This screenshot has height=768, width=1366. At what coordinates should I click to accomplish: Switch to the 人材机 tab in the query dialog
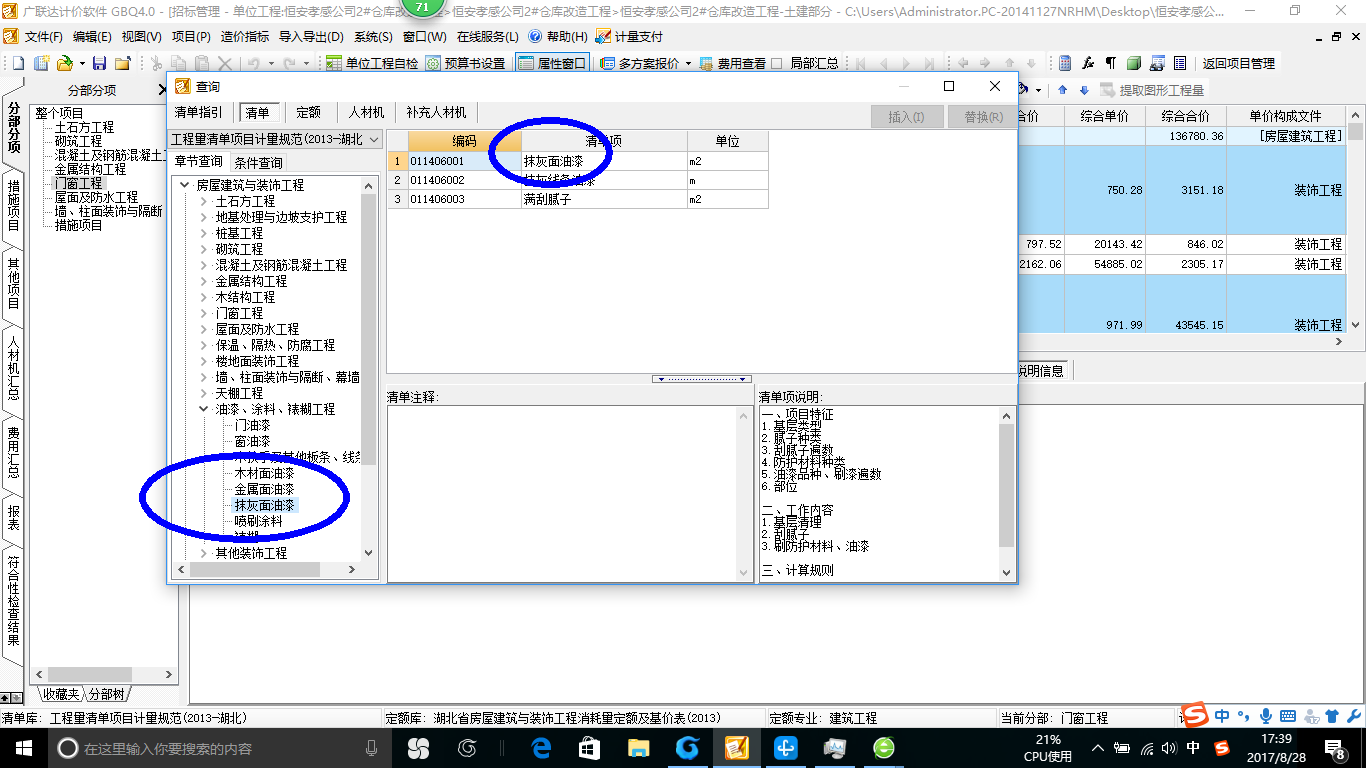click(366, 112)
